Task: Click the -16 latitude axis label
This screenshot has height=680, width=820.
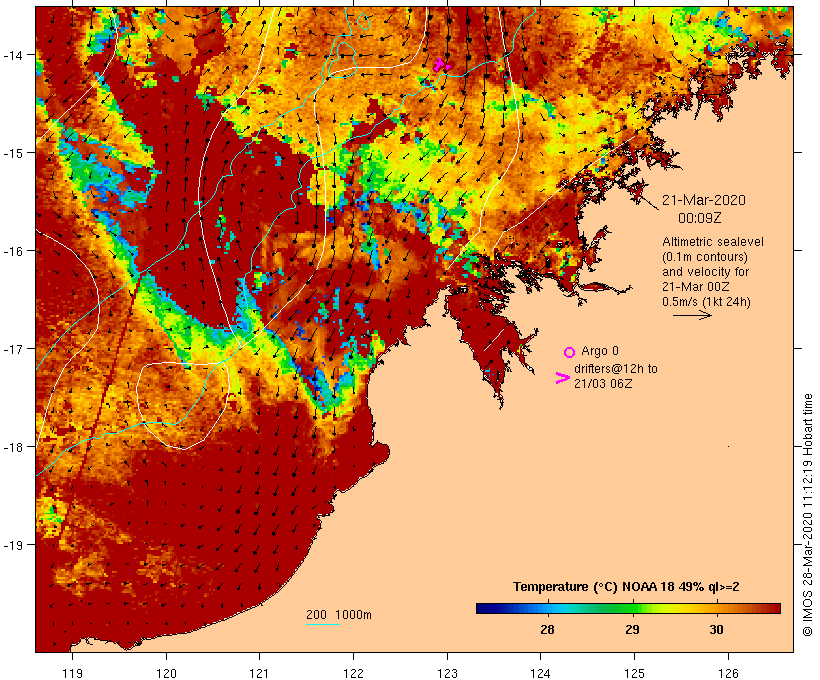Action: [x=12, y=251]
